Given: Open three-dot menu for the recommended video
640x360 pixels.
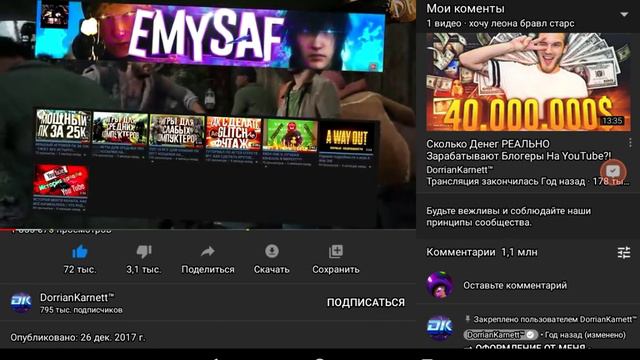Looking at the screenshot, I should point(630,142).
